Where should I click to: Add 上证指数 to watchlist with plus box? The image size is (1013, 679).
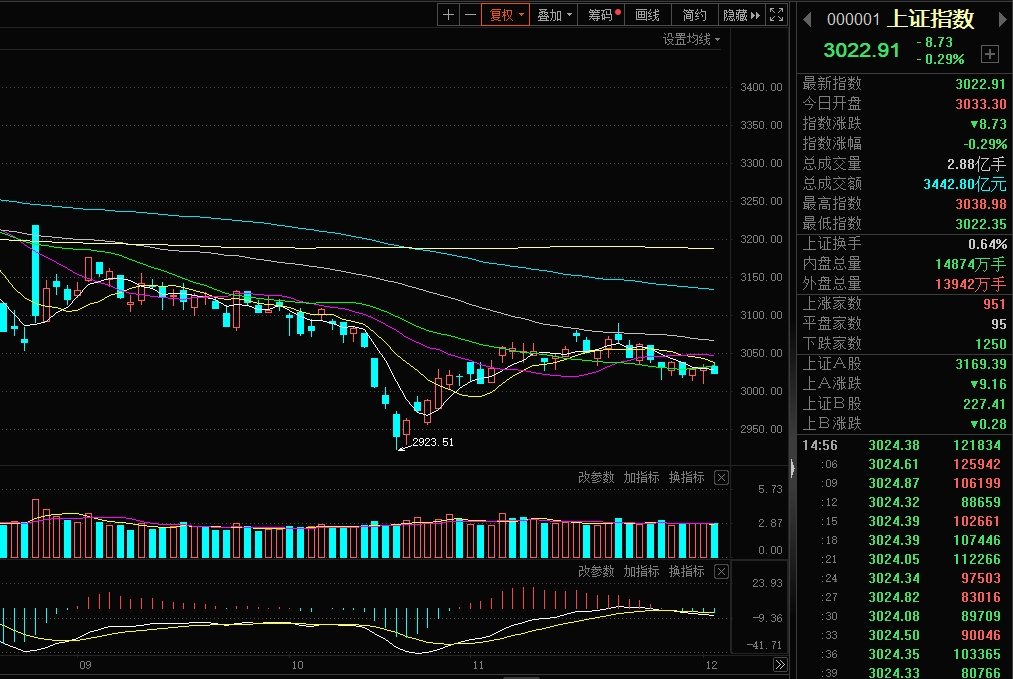point(989,54)
